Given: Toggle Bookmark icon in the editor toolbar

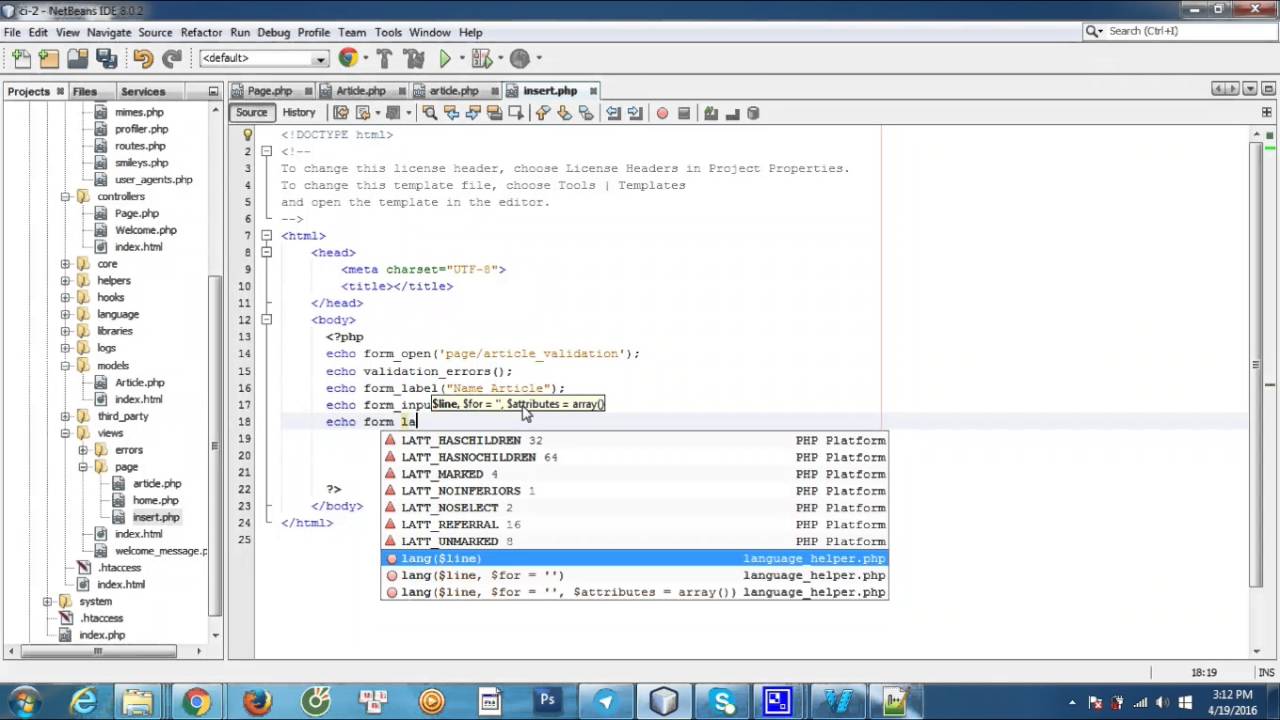Looking at the screenshot, I should pos(586,113).
